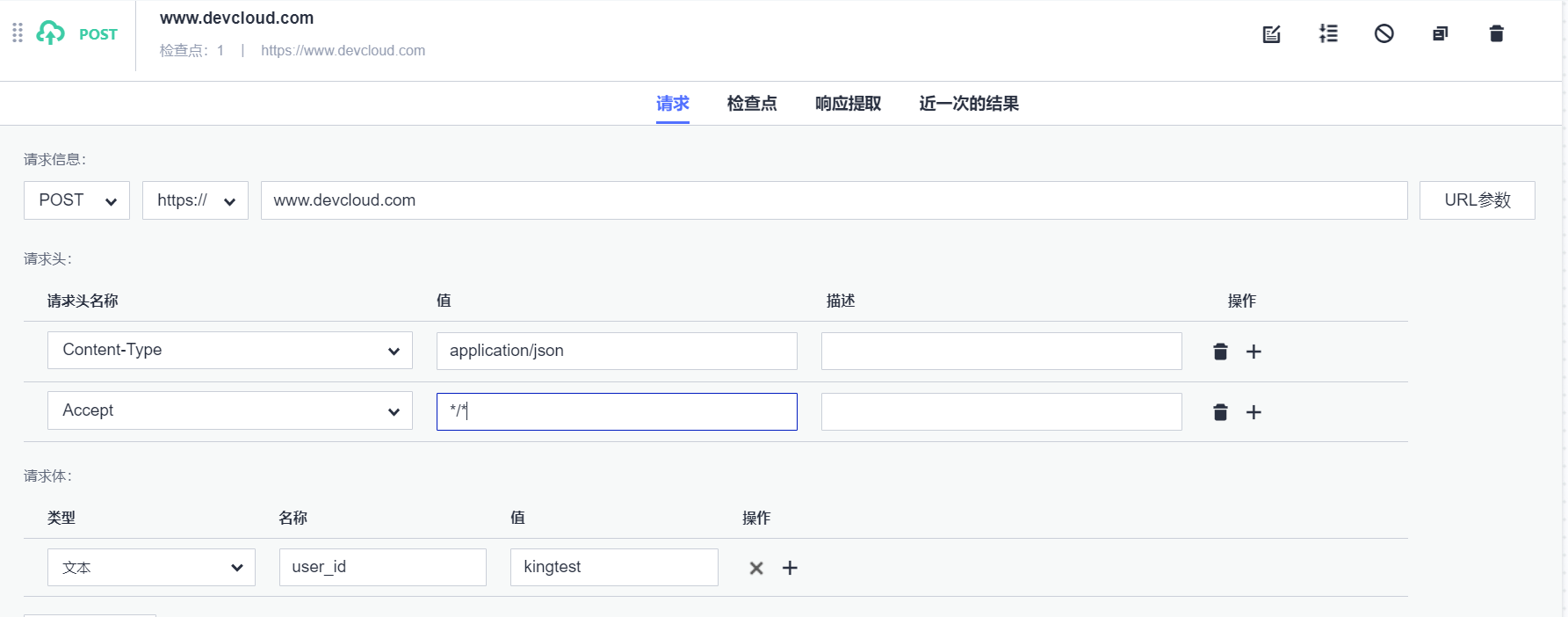Add a new request body parameter row
This screenshot has width=1568, height=617.
tap(790, 568)
